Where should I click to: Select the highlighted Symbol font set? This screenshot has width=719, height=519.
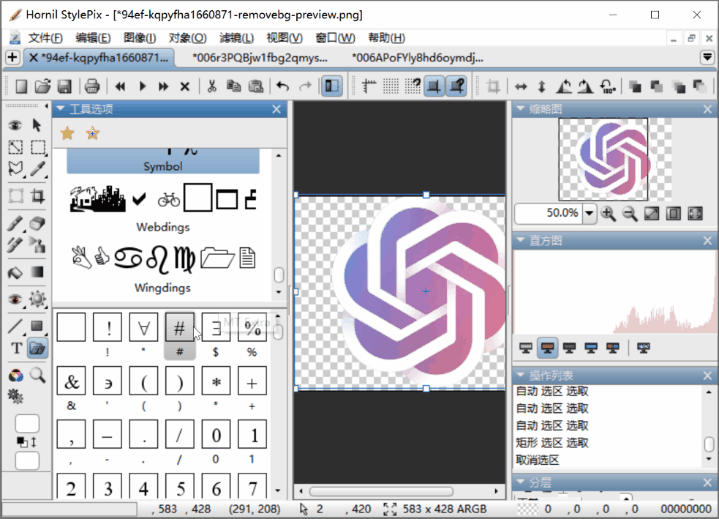[163, 160]
